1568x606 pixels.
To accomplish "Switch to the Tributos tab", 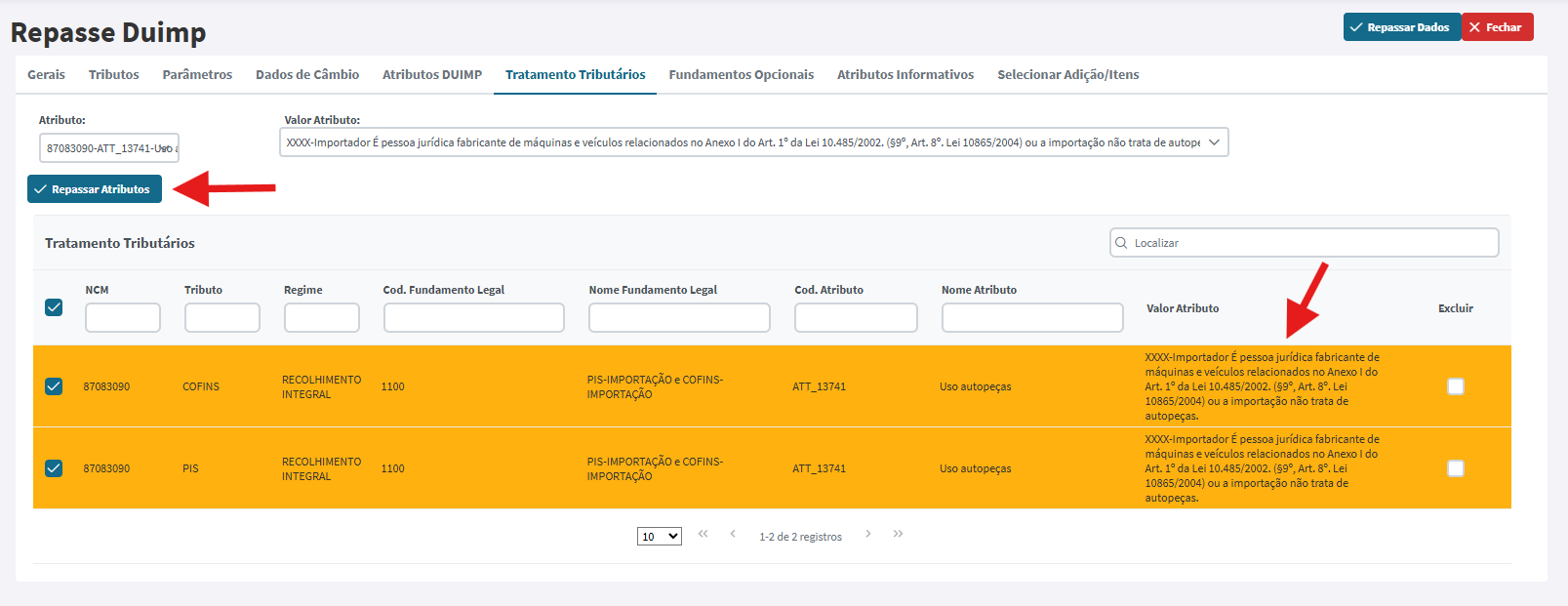I will pos(113,74).
